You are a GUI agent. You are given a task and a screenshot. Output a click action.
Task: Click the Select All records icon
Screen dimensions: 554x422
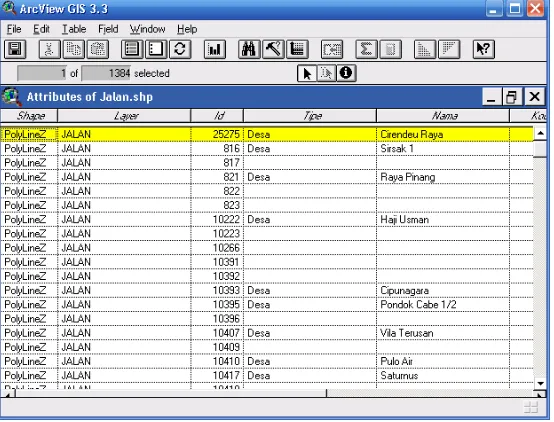pos(132,49)
